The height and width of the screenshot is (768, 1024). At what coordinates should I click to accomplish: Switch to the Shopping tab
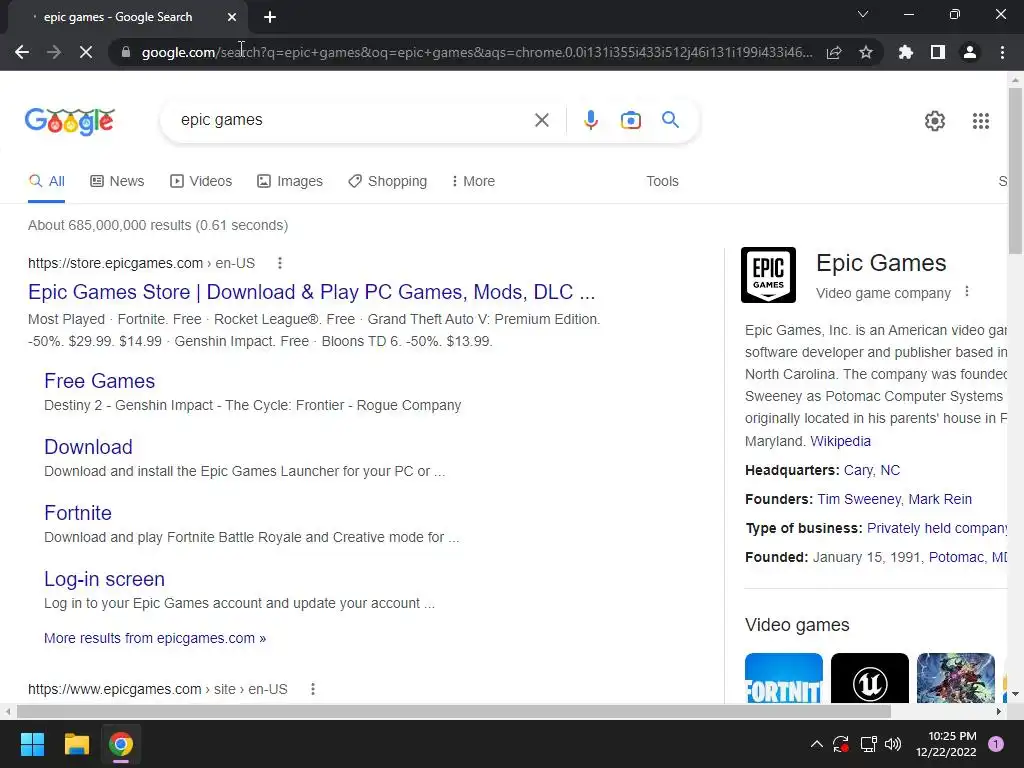point(387,181)
